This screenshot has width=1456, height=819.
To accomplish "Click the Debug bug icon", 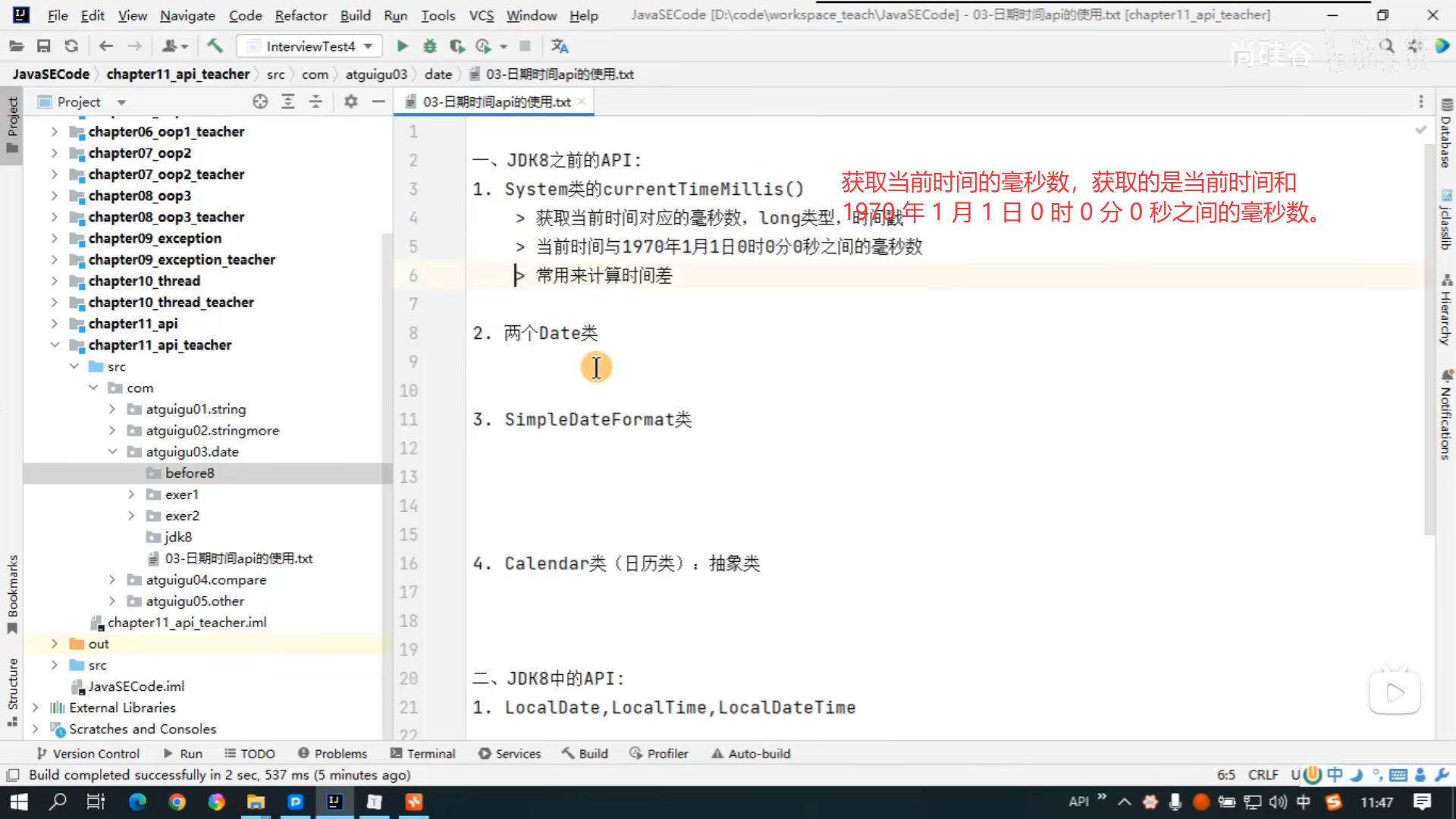I will [x=430, y=46].
